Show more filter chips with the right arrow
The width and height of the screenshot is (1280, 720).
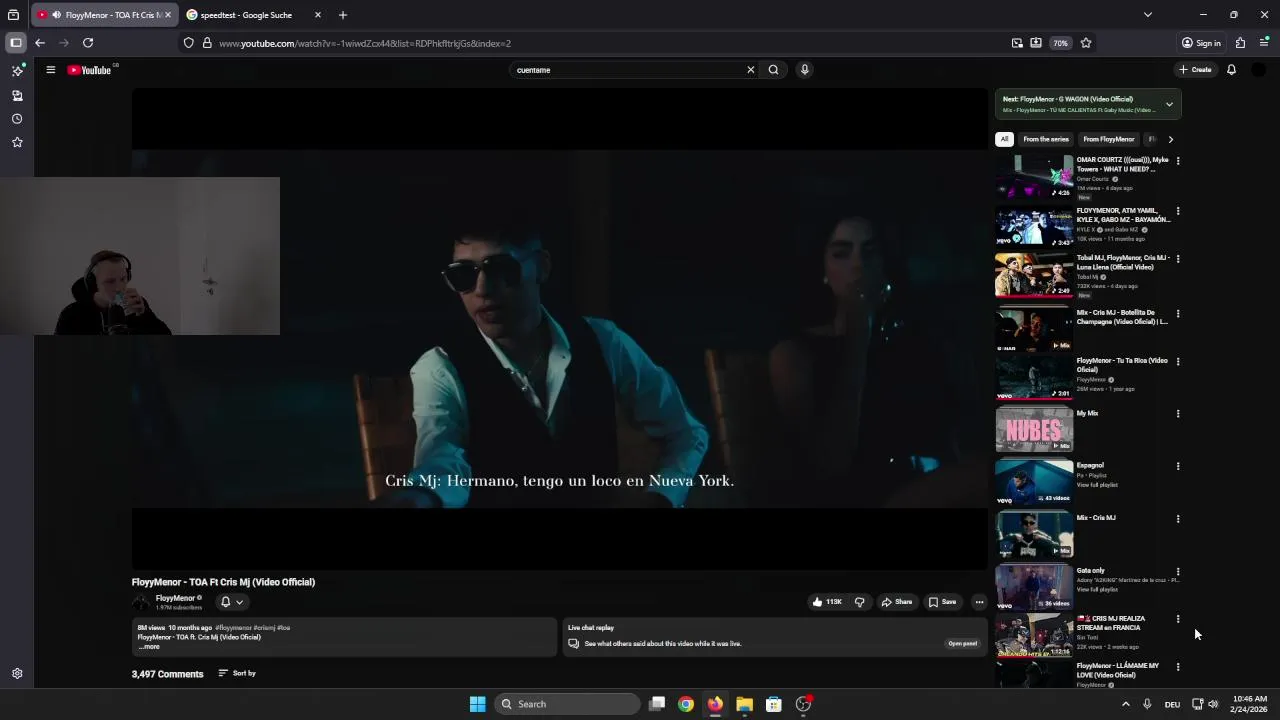click(1170, 139)
